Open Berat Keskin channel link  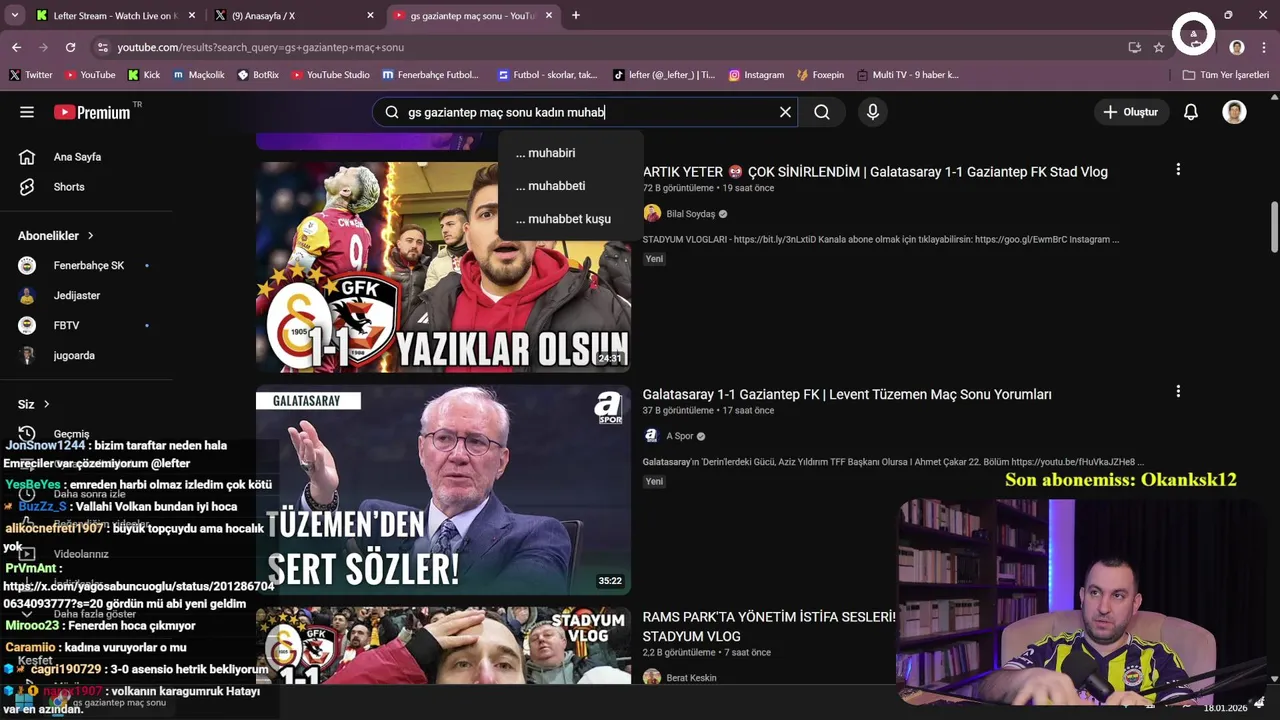click(691, 678)
